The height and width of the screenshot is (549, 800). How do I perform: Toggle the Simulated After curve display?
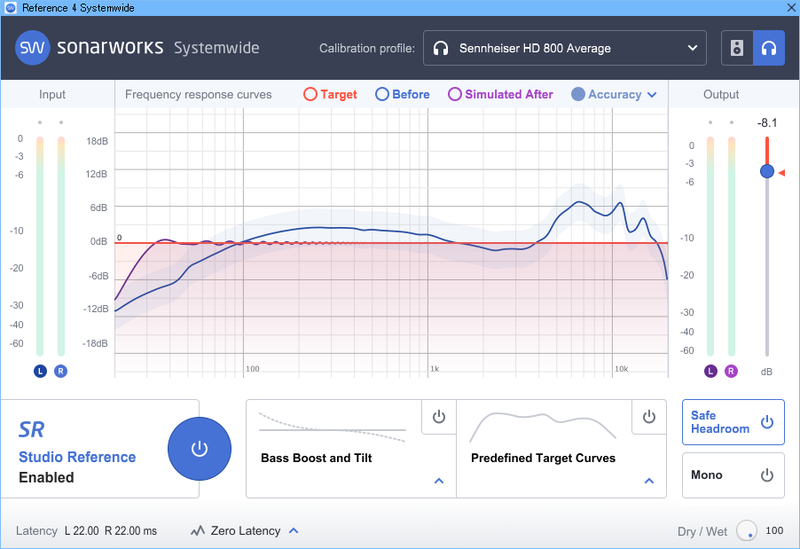coord(500,94)
